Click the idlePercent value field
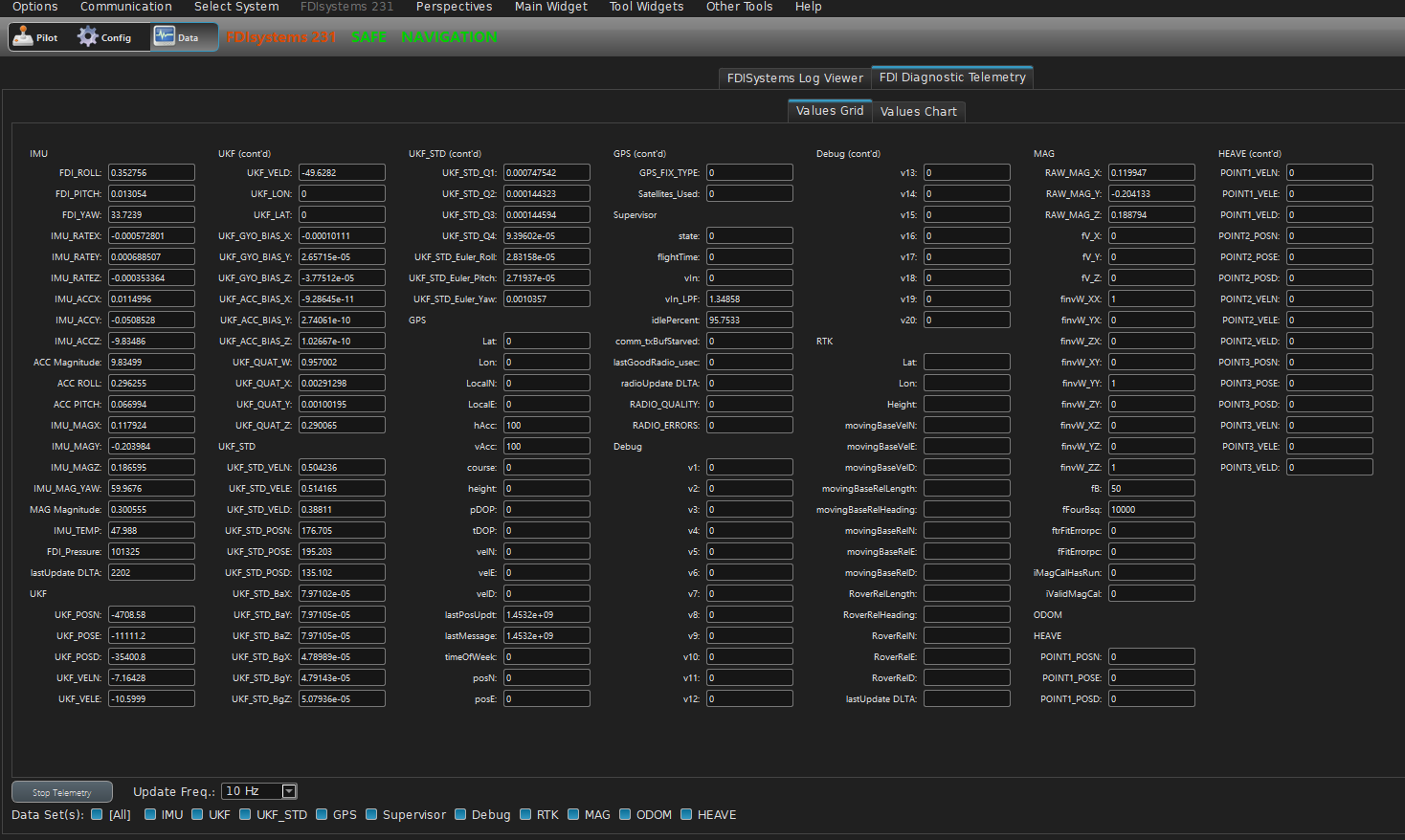 click(750, 321)
